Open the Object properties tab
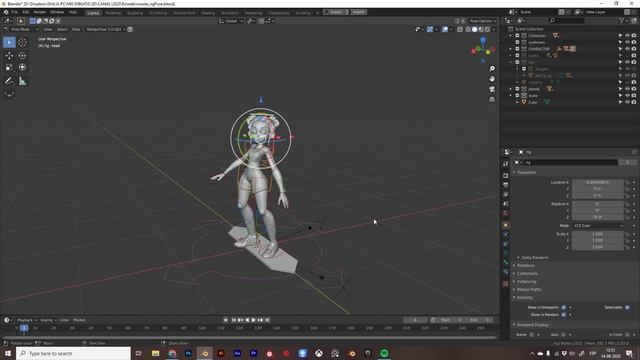 click(x=506, y=225)
